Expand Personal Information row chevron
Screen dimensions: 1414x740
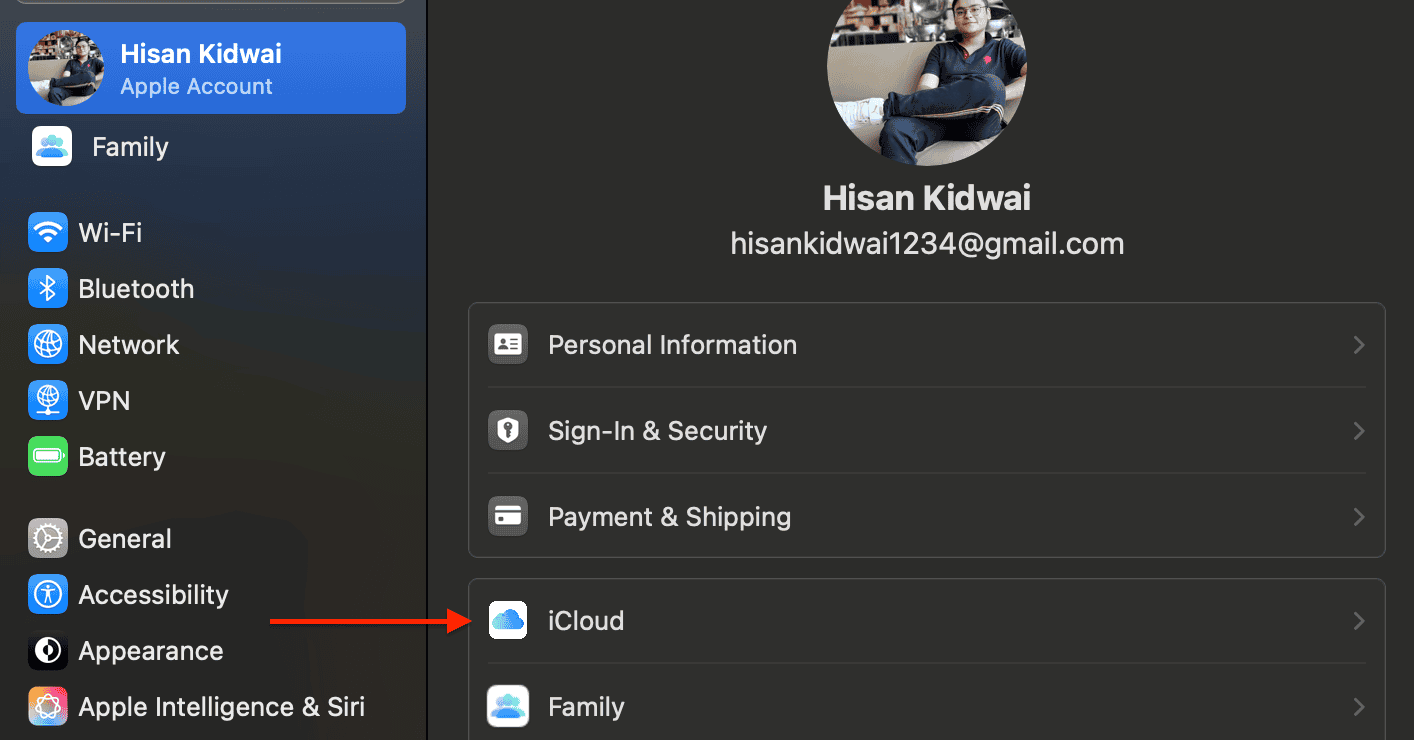pos(1359,345)
